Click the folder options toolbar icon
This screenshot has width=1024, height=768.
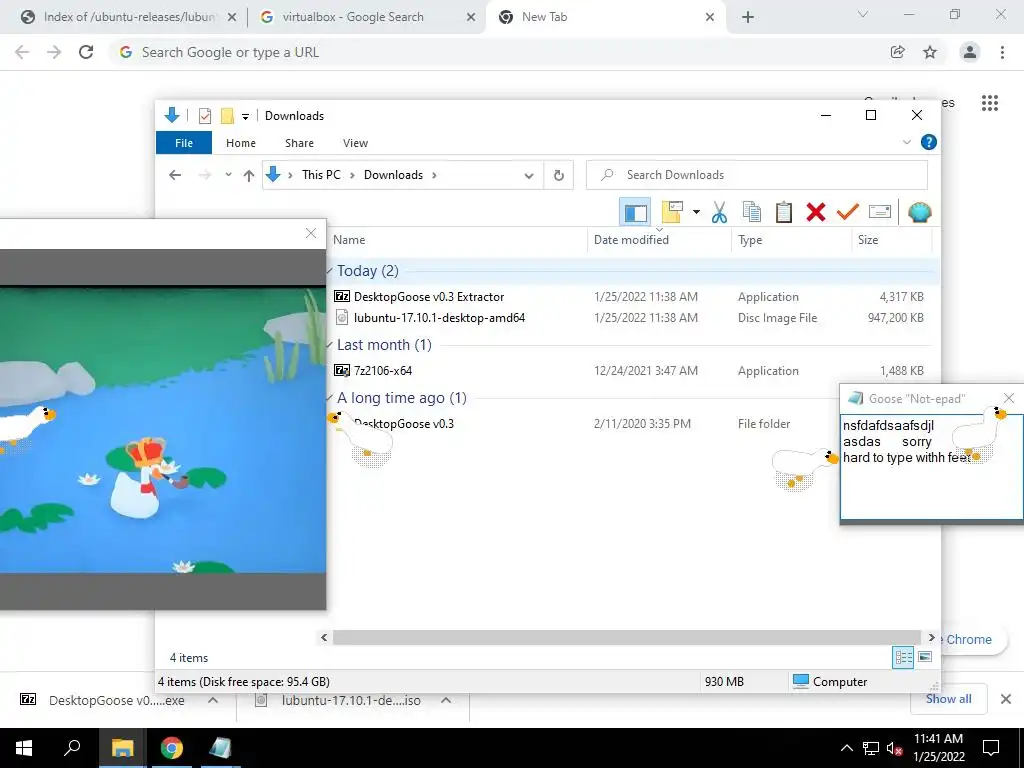coord(672,212)
